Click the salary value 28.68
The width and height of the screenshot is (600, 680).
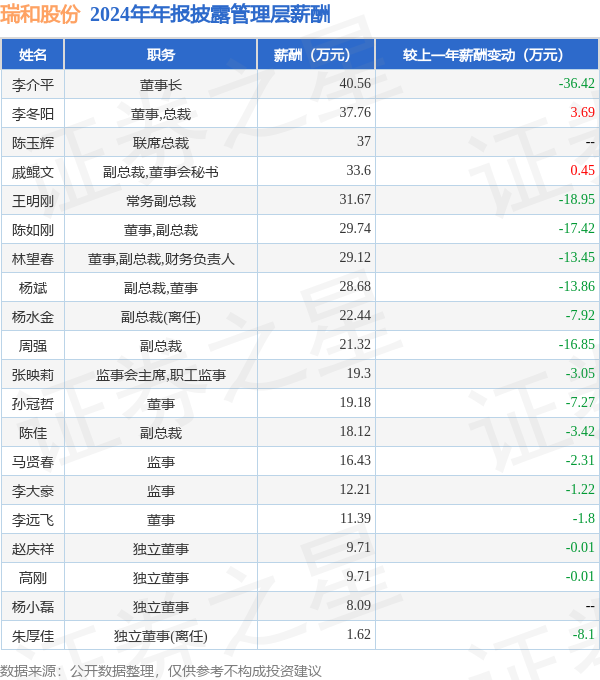[355, 286]
